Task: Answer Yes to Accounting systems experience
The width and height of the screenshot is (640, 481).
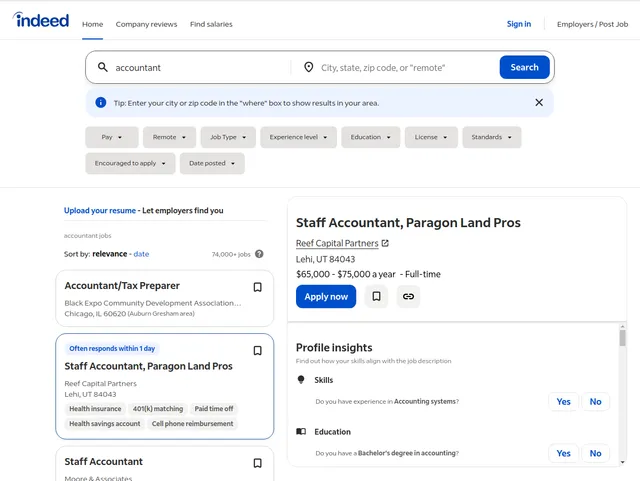Action: (x=563, y=401)
